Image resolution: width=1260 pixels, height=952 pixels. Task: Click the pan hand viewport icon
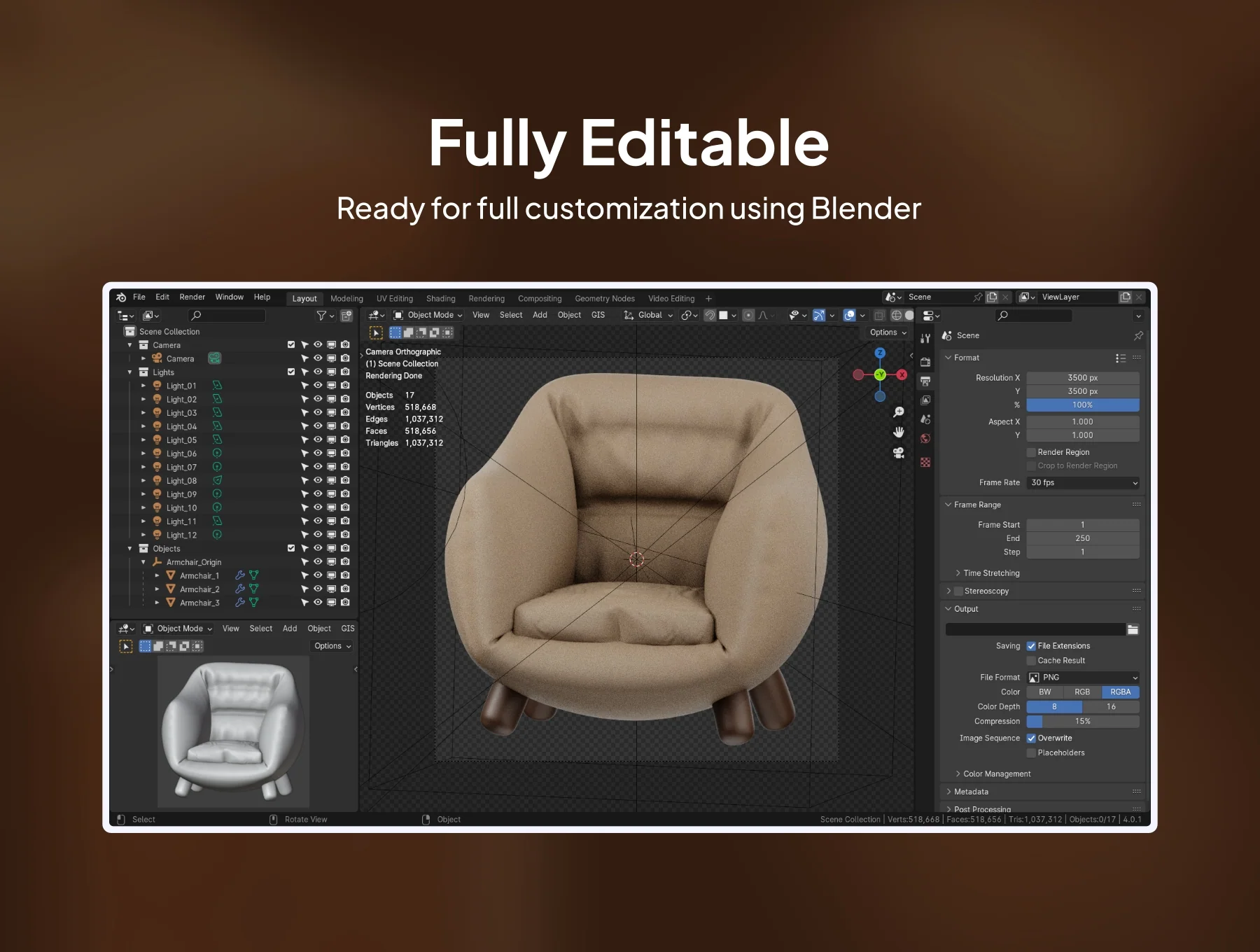coord(899,433)
